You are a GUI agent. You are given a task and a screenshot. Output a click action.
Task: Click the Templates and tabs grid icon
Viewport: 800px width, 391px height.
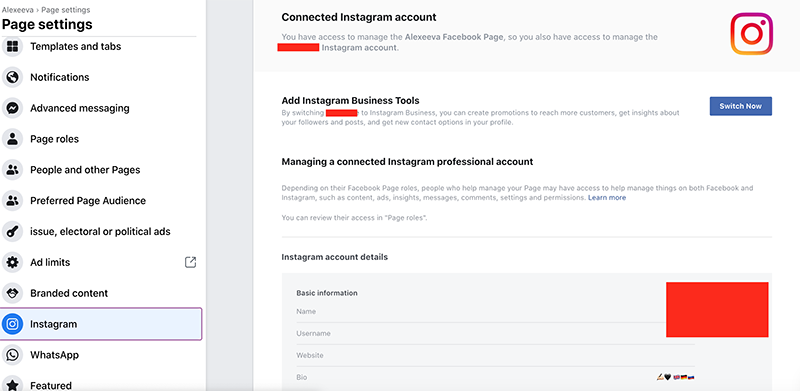12,46
